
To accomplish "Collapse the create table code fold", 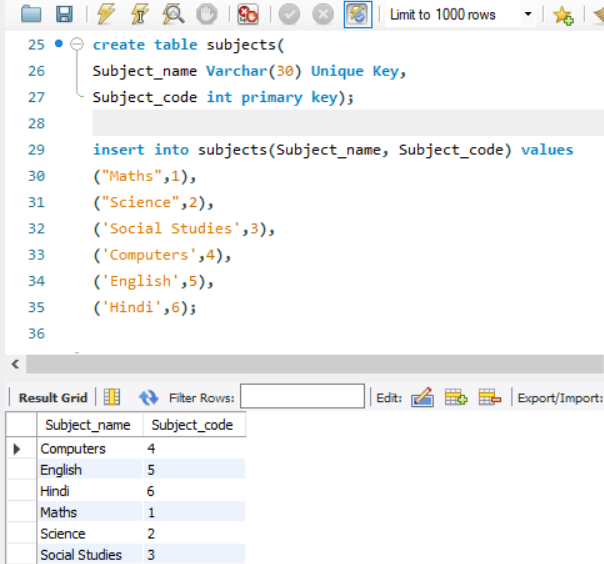I will tap(77, 44).
